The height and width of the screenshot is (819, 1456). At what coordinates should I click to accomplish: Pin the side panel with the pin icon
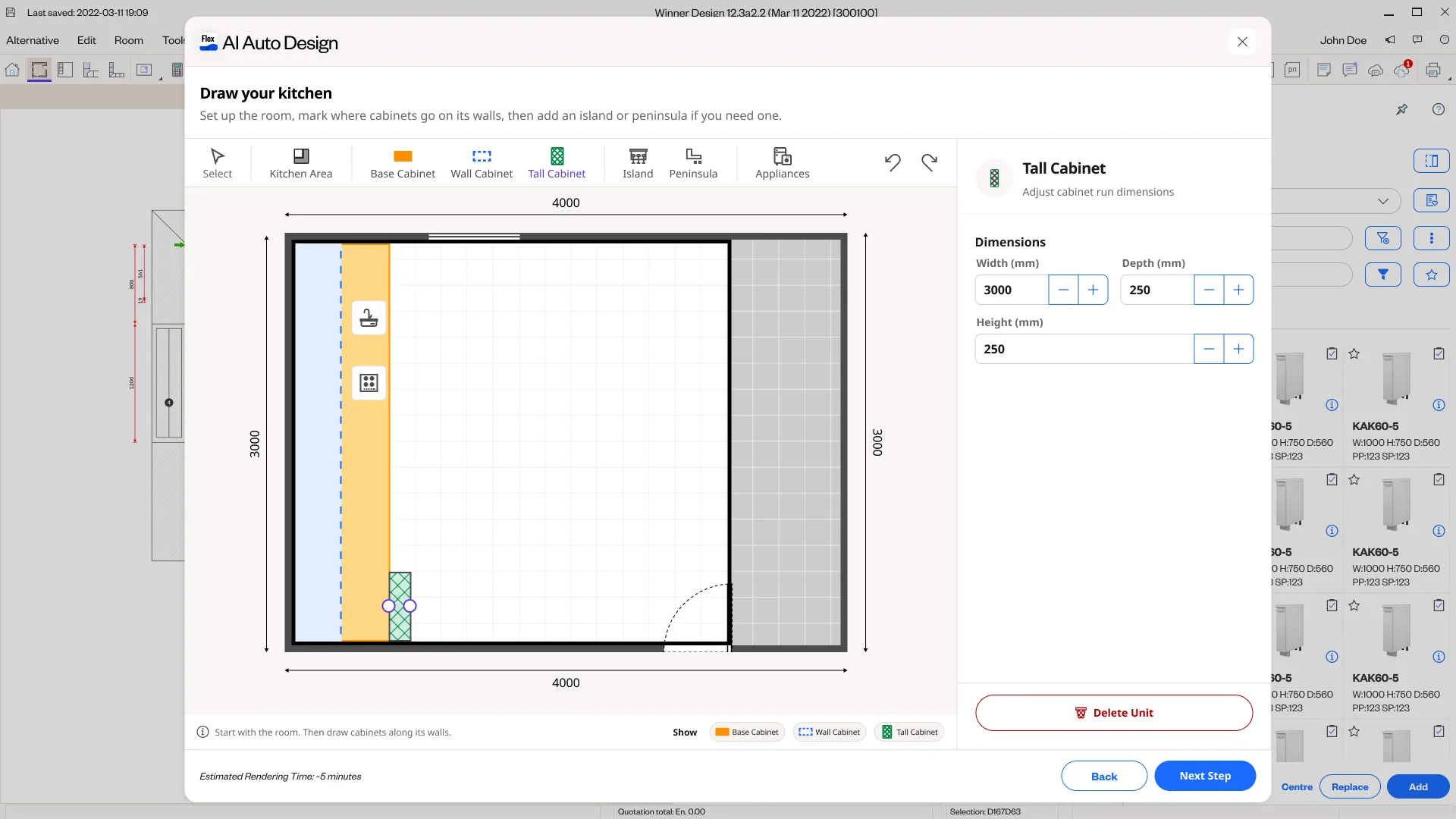[1402, 109]
